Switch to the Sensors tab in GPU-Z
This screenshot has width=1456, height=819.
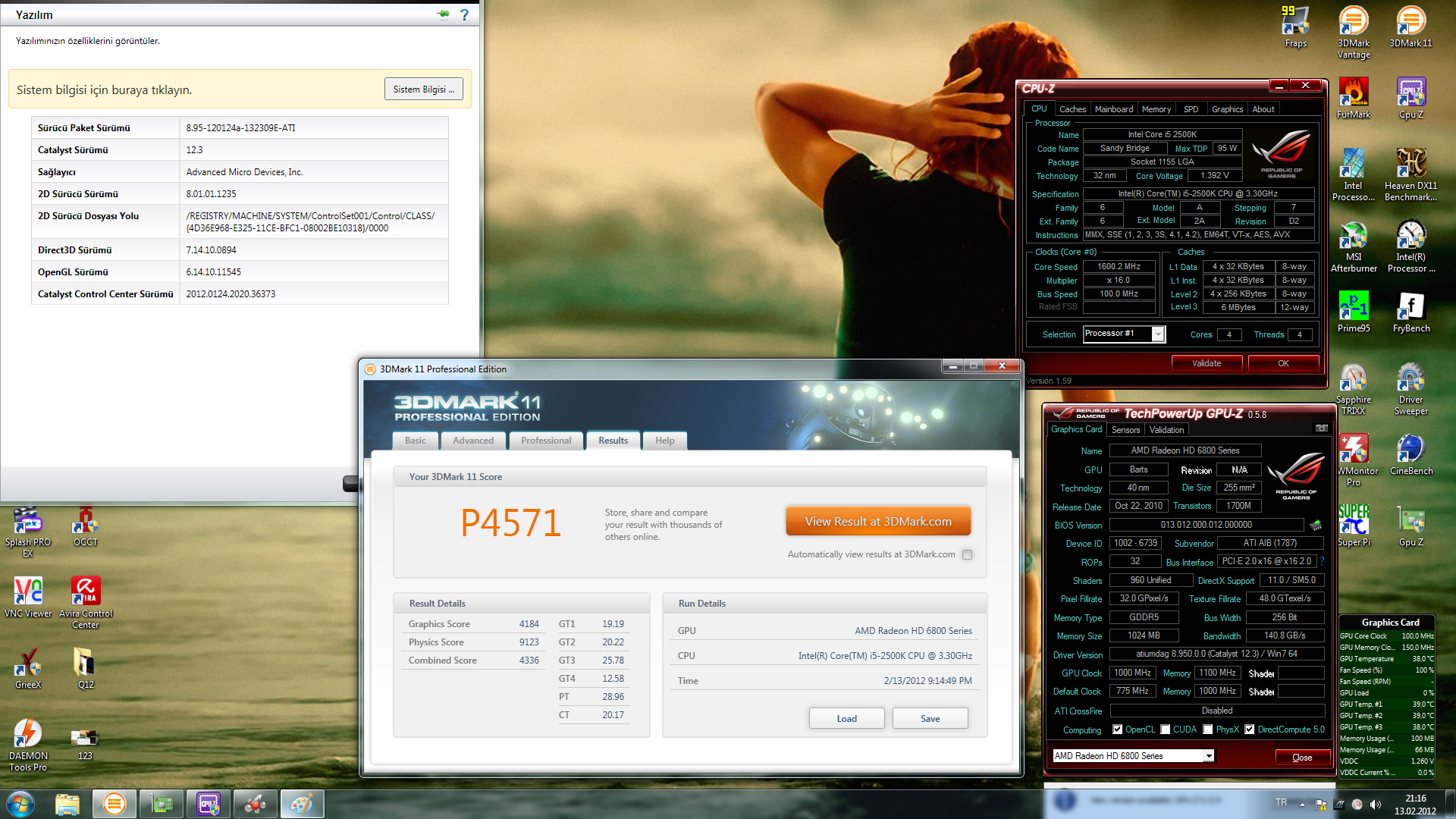click(x=1125, y=430)
